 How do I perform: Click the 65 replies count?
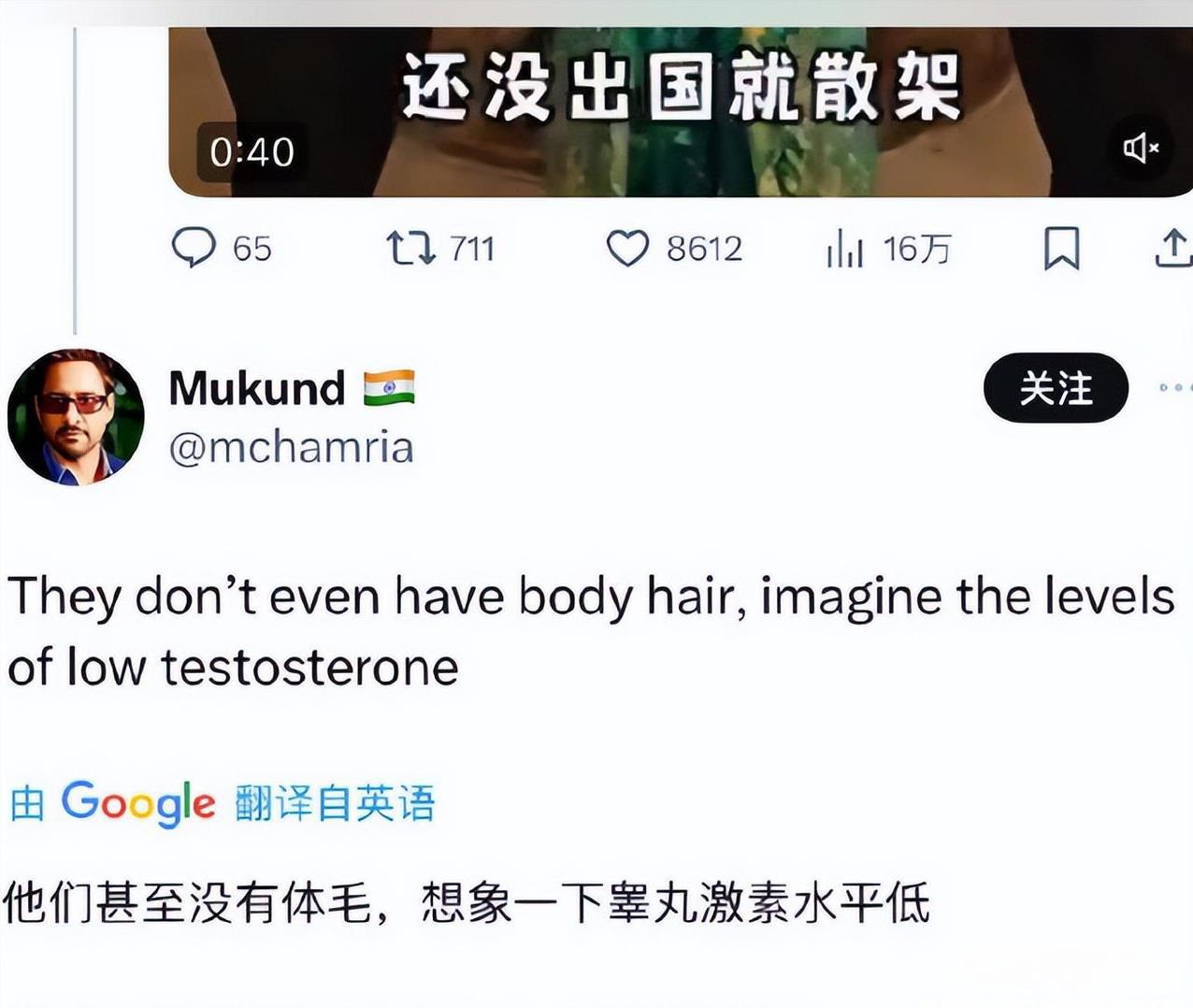click(x=252, y=249)
